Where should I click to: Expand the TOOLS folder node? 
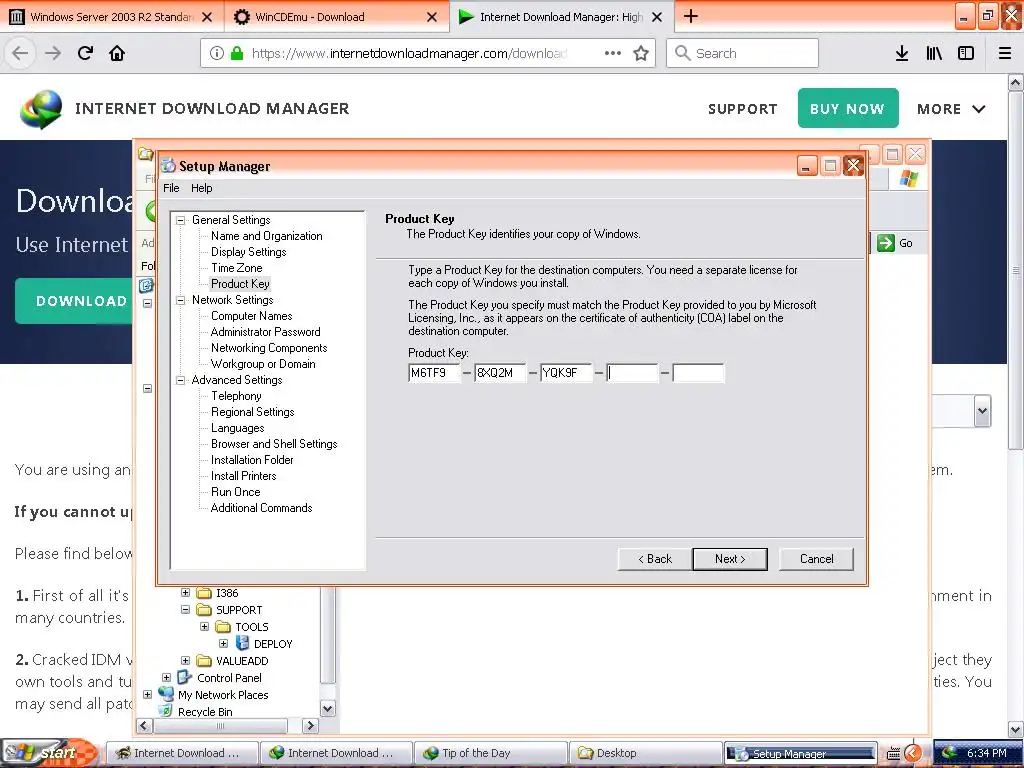(204, 627)
